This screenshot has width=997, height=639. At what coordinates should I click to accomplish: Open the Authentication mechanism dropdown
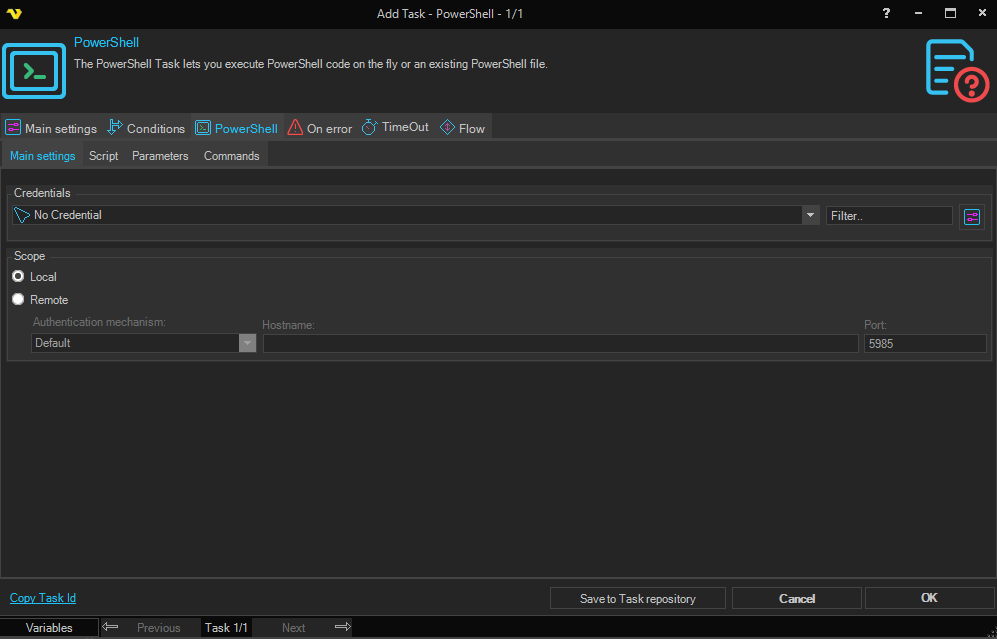point(247,343)
